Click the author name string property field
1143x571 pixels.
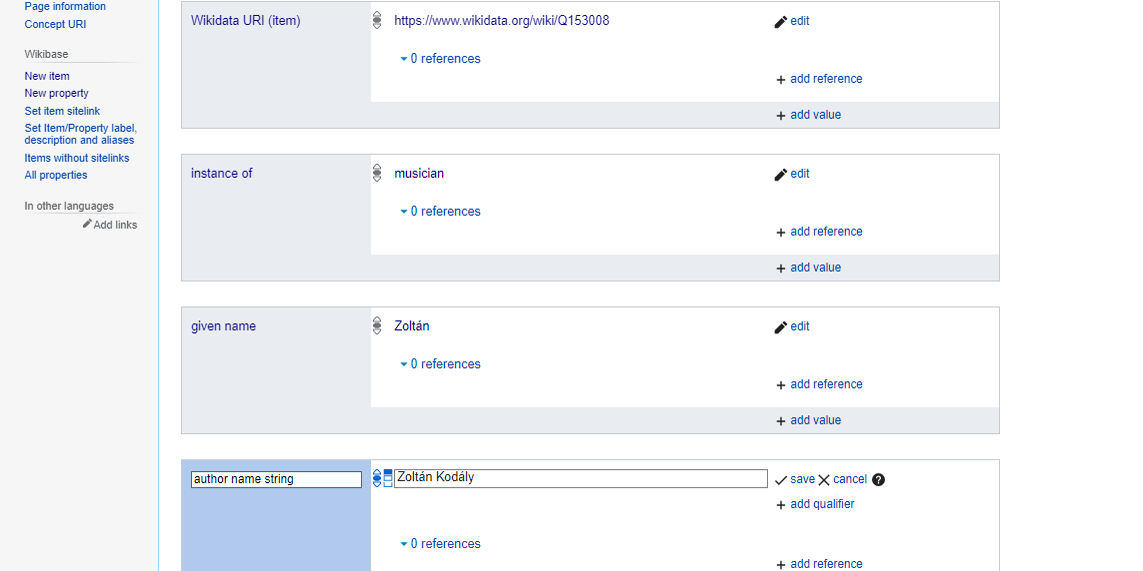(276, 480)
